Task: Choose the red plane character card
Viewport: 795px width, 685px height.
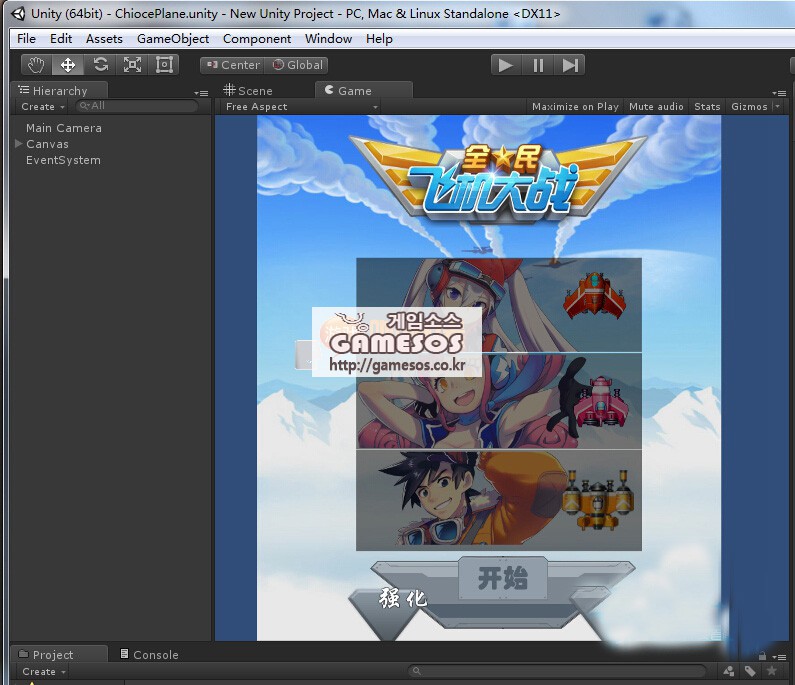Action: (499, 305)
